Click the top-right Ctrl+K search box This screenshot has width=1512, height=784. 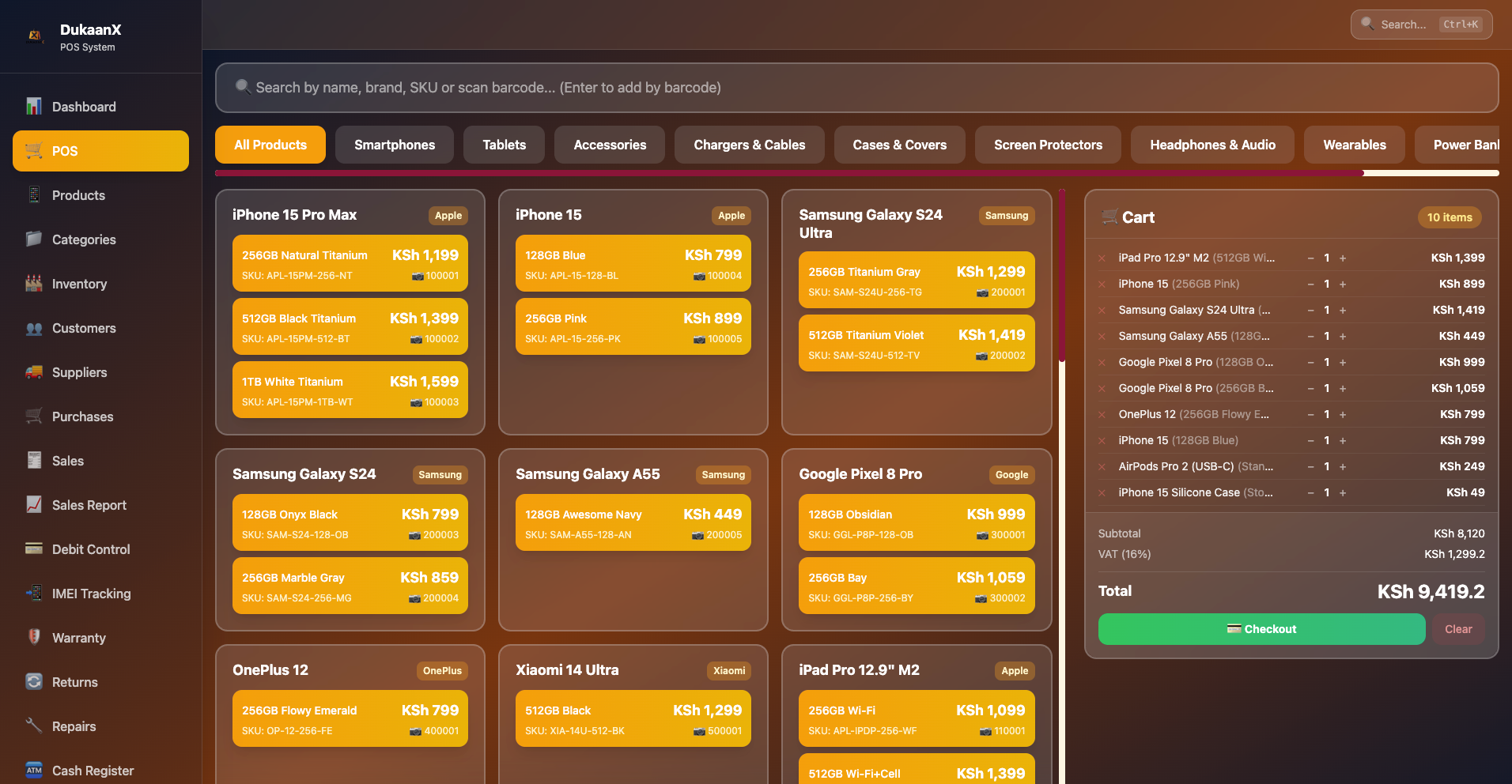coord(1420,24)
